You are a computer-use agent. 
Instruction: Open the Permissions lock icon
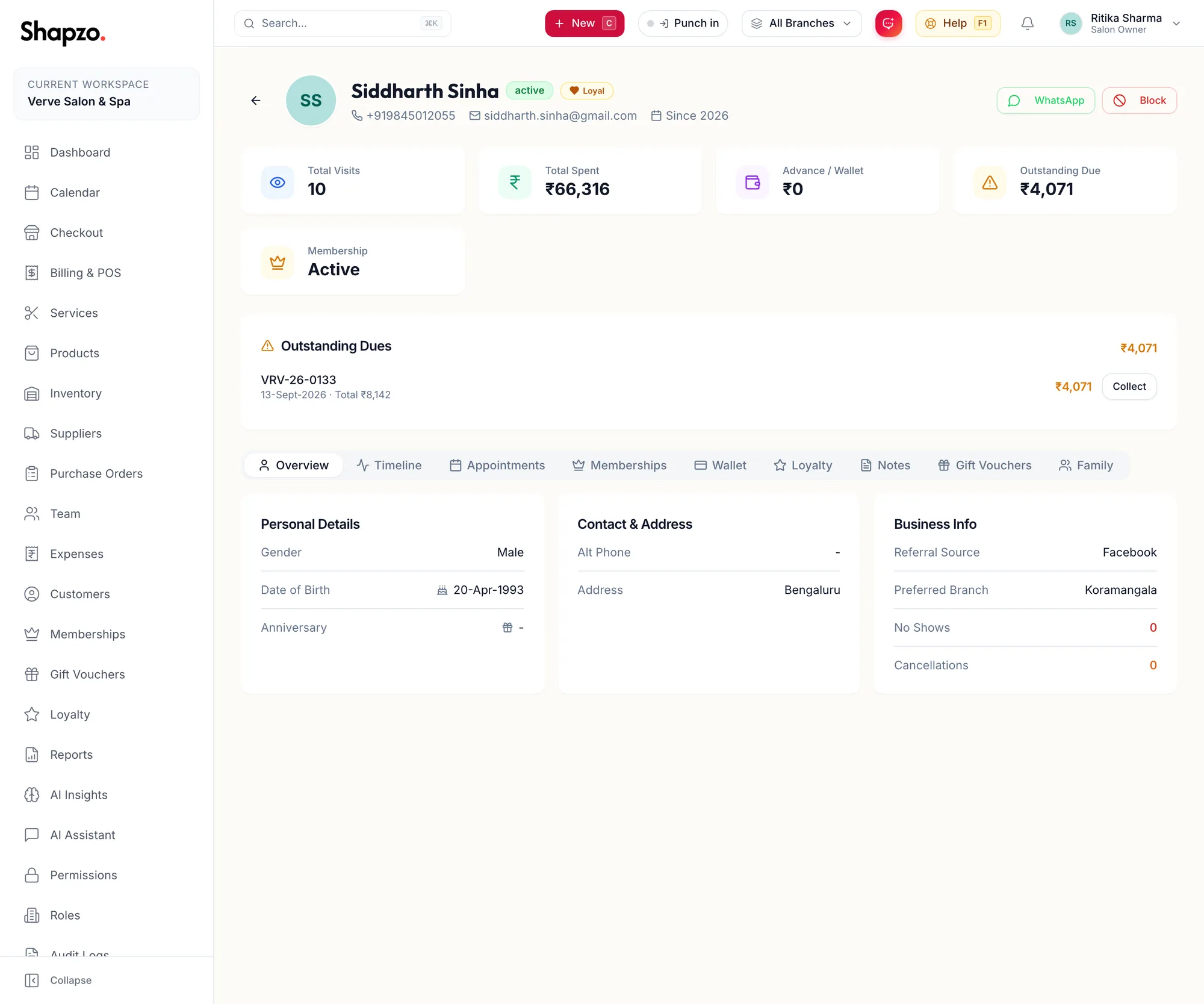click(x=32, y=875)
